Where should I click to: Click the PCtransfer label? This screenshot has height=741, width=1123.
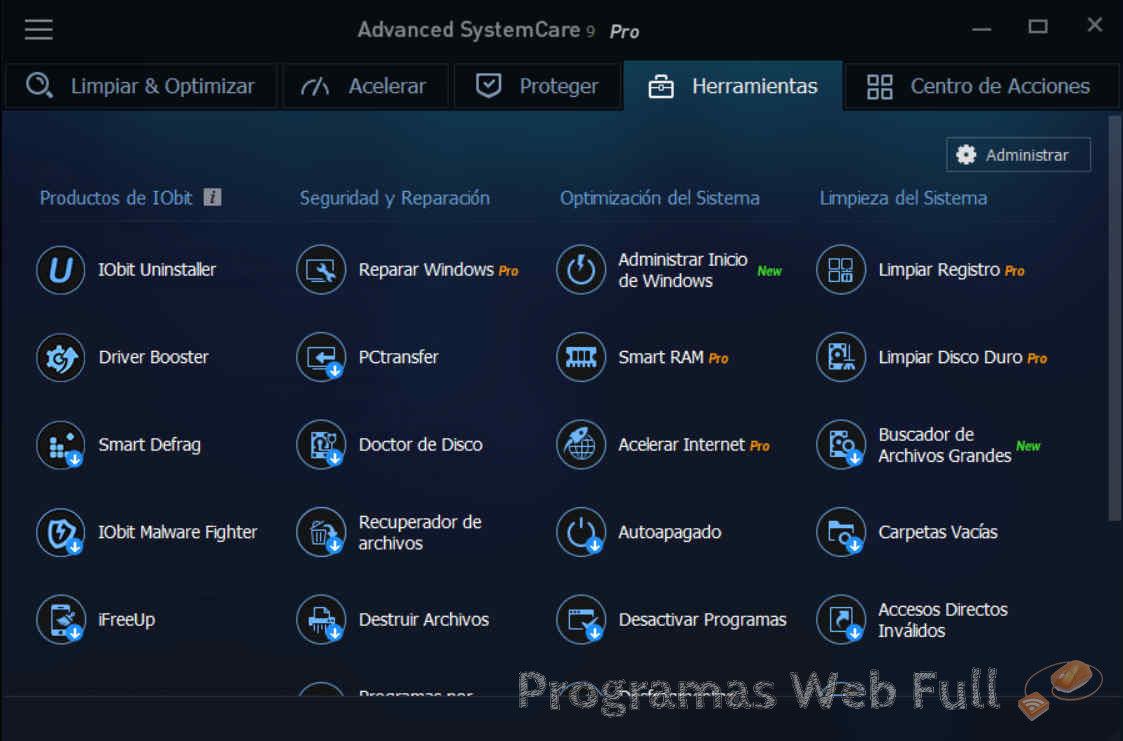398,357
